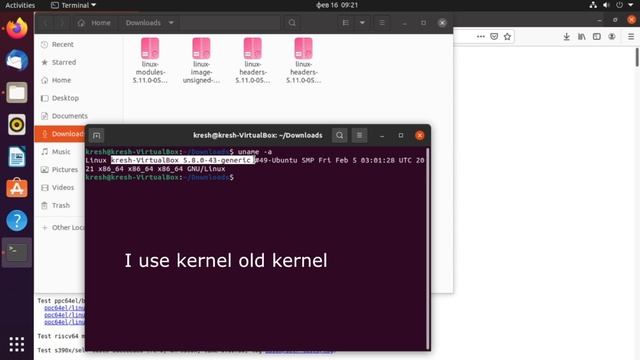Click the Firefox page scrollbar
The image size is (640, 360).
[637, 57]
